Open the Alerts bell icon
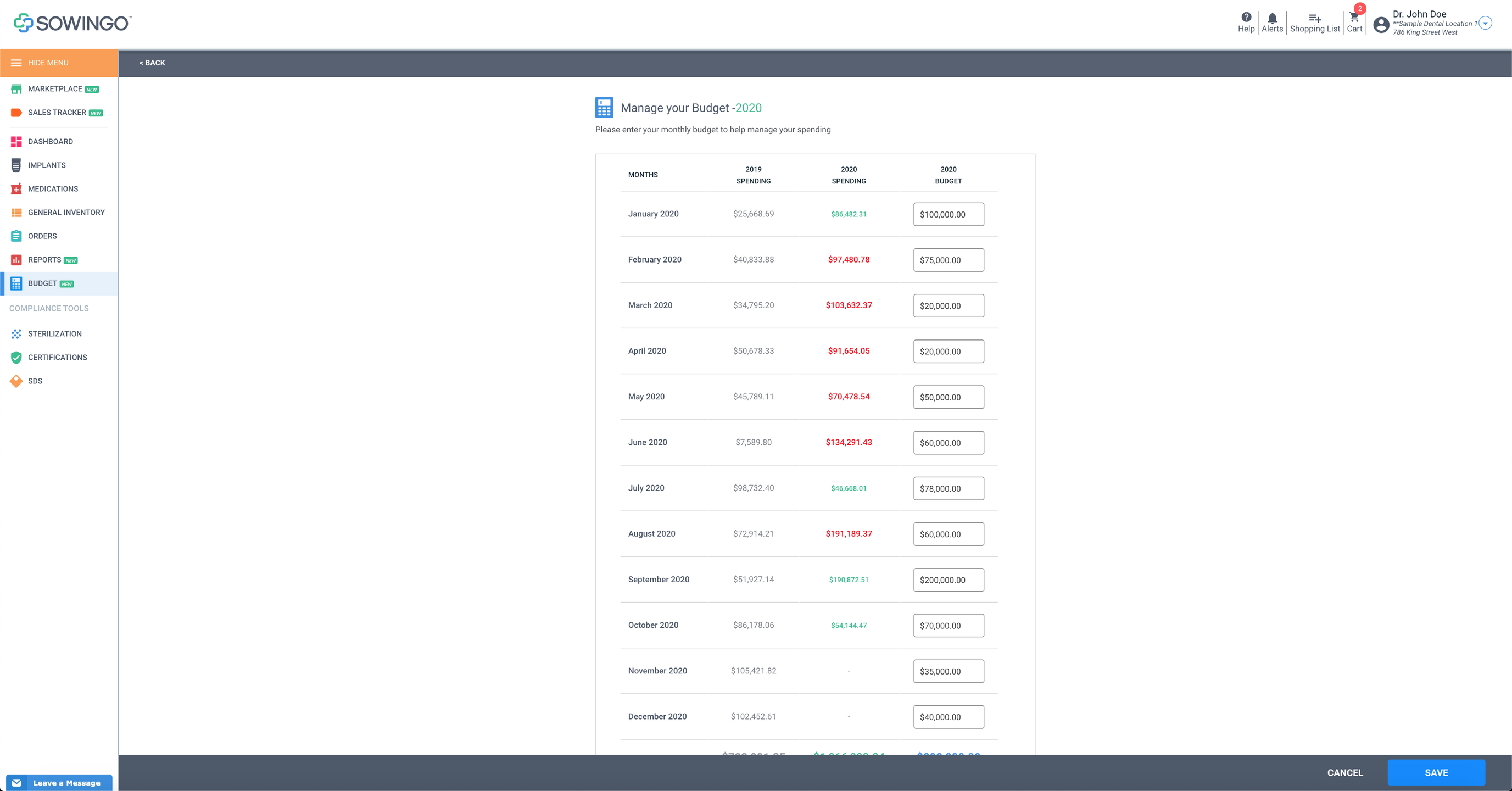Viewport: 1512px width, 791px height. [1272, 18]
